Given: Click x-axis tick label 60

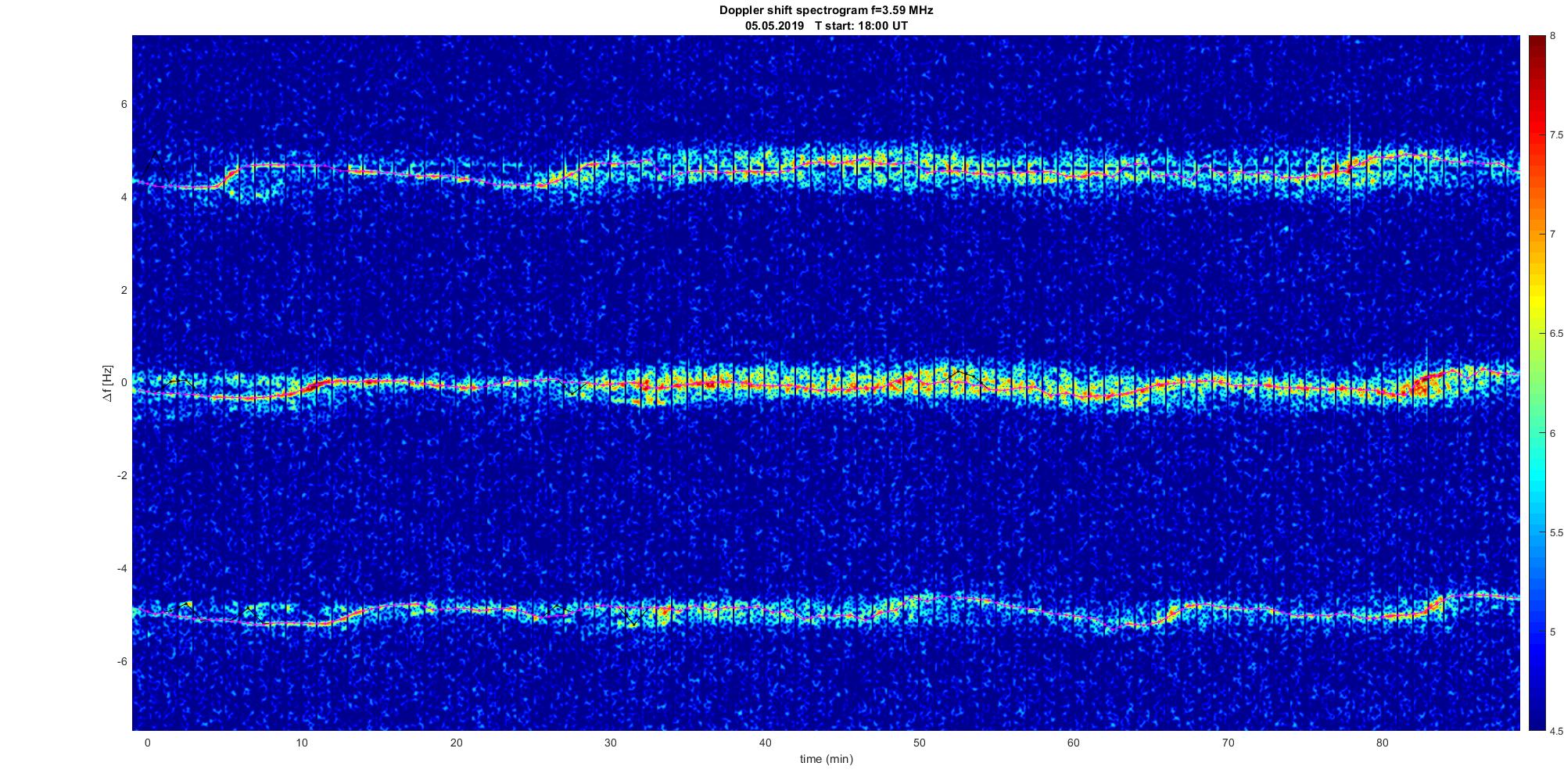Looking at the screenshot, I should click(x=1073, y=743).
